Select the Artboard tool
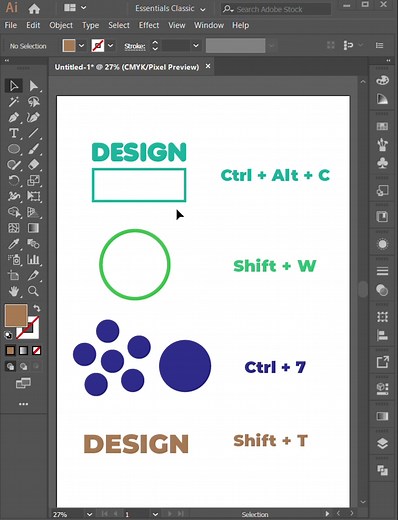This screenshot has height=520, width=398. pyautogui.click(x=14, y=275)
